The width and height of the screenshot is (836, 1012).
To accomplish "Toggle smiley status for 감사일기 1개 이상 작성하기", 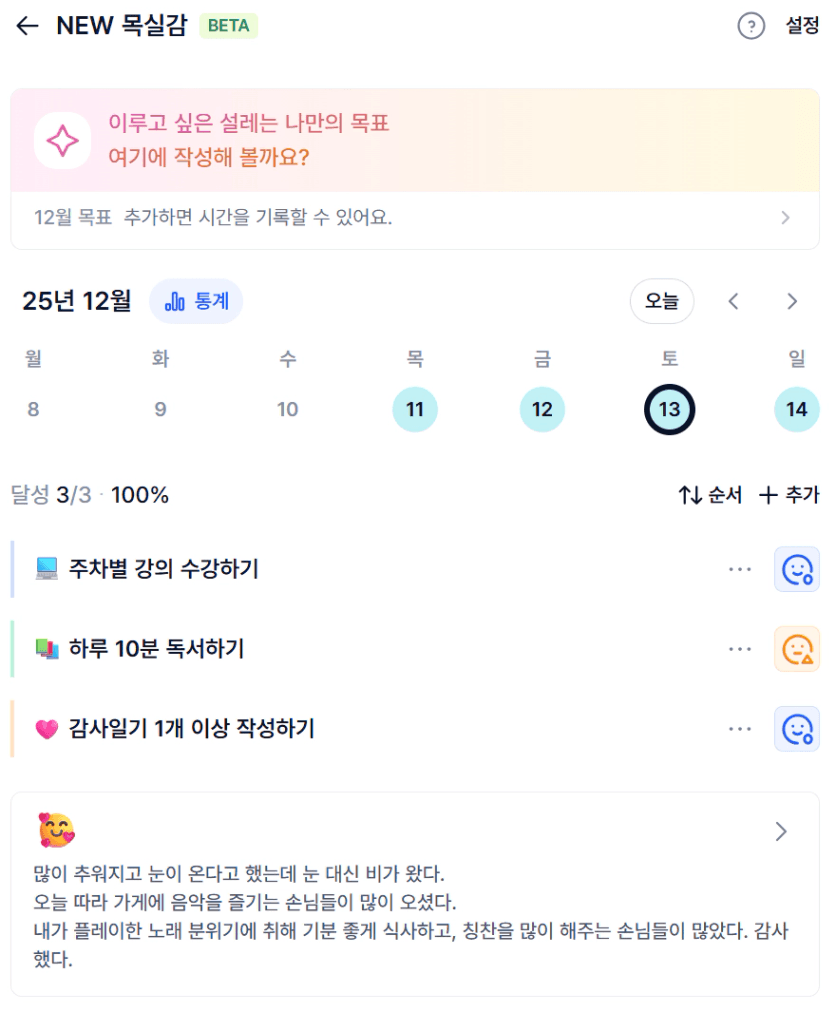I will (797, 729).
